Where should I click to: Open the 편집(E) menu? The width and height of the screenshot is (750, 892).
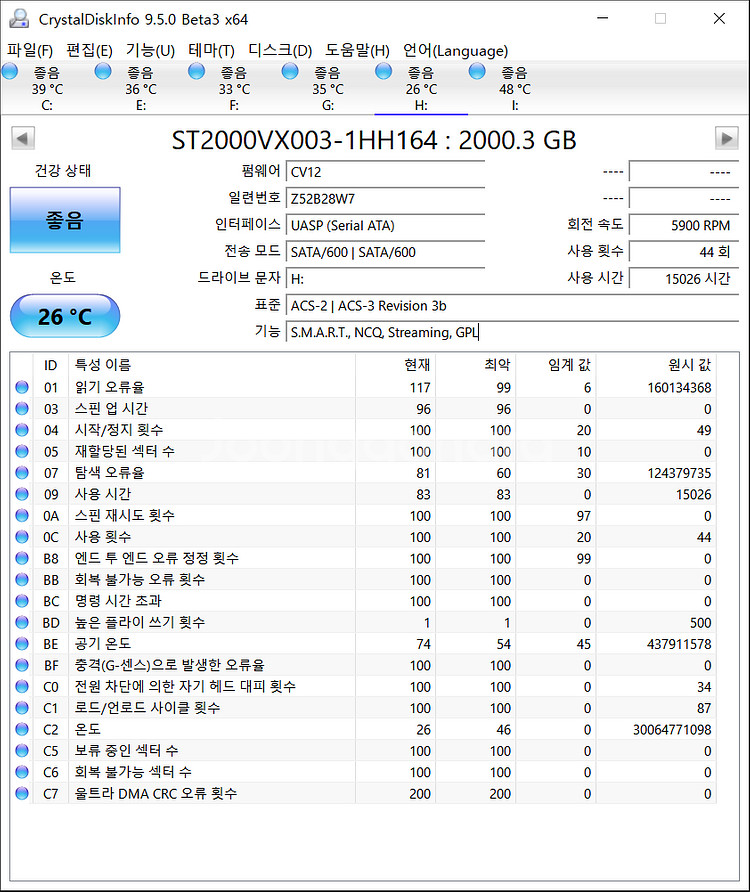click(89, 51)
